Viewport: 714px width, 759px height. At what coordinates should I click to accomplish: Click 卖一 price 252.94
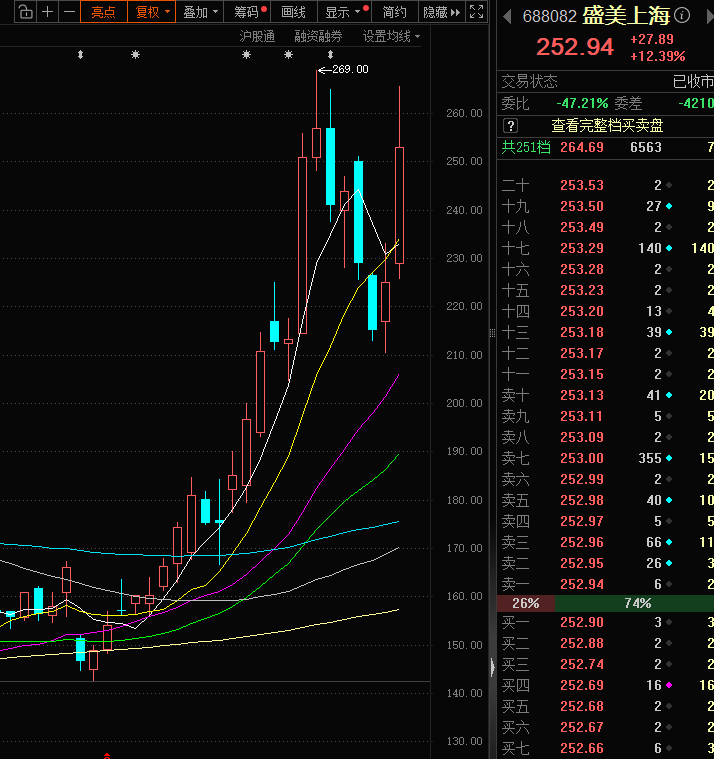[x=582, y=584]
